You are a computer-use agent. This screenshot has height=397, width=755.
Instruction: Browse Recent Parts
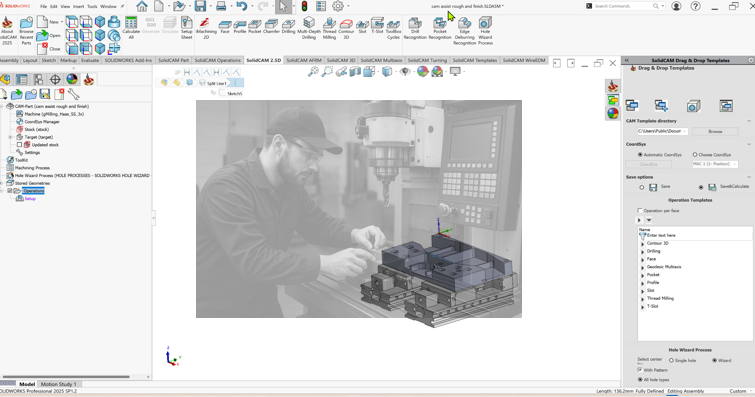[x=26, y=31]
